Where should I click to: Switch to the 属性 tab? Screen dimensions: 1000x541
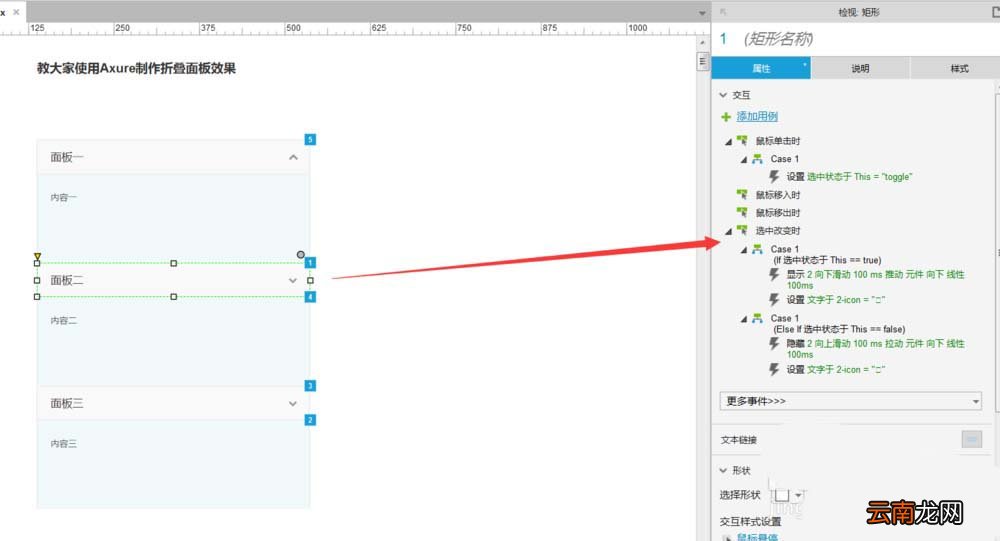point(761,68)
